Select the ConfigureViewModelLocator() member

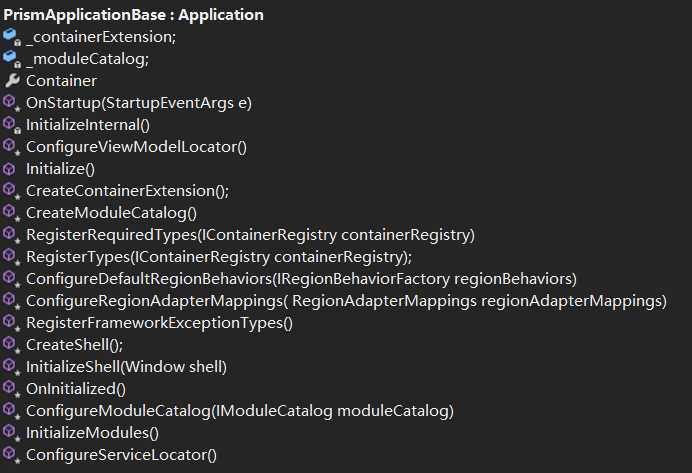click(136, 147)
